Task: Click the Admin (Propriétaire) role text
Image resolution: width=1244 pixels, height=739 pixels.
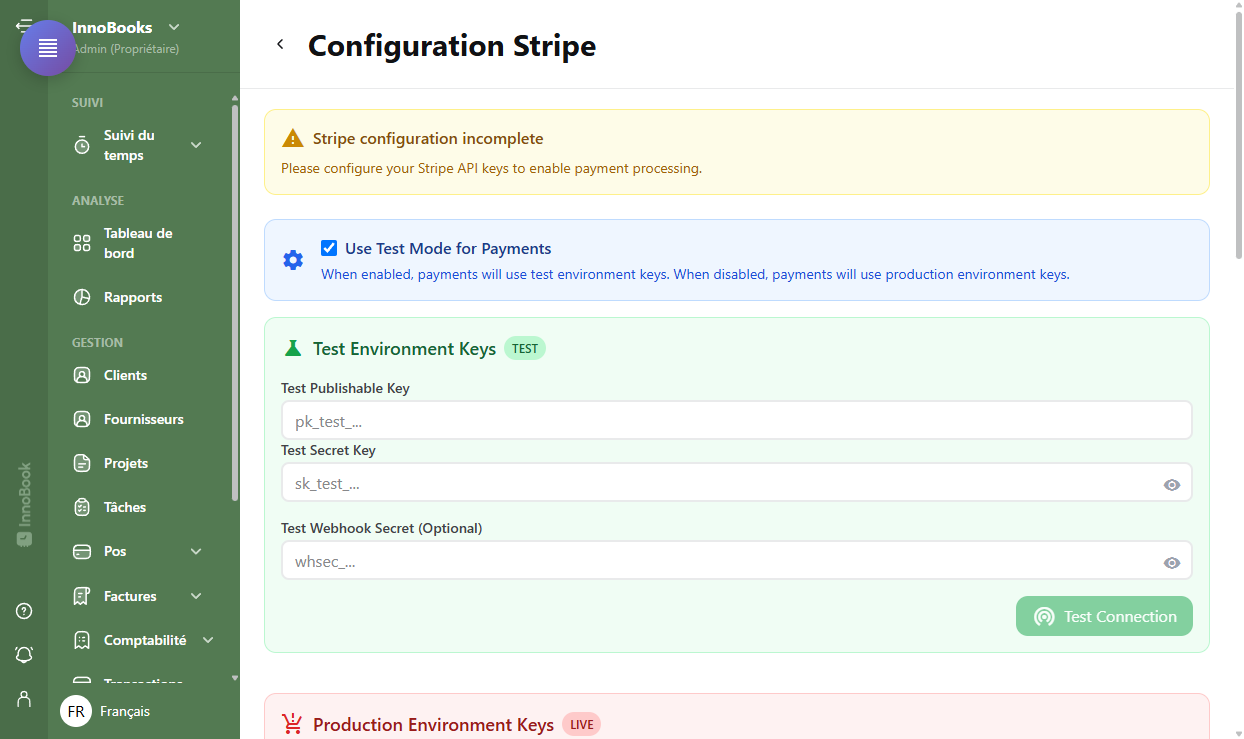Action: pyautogui.click(x=126, y=48)
